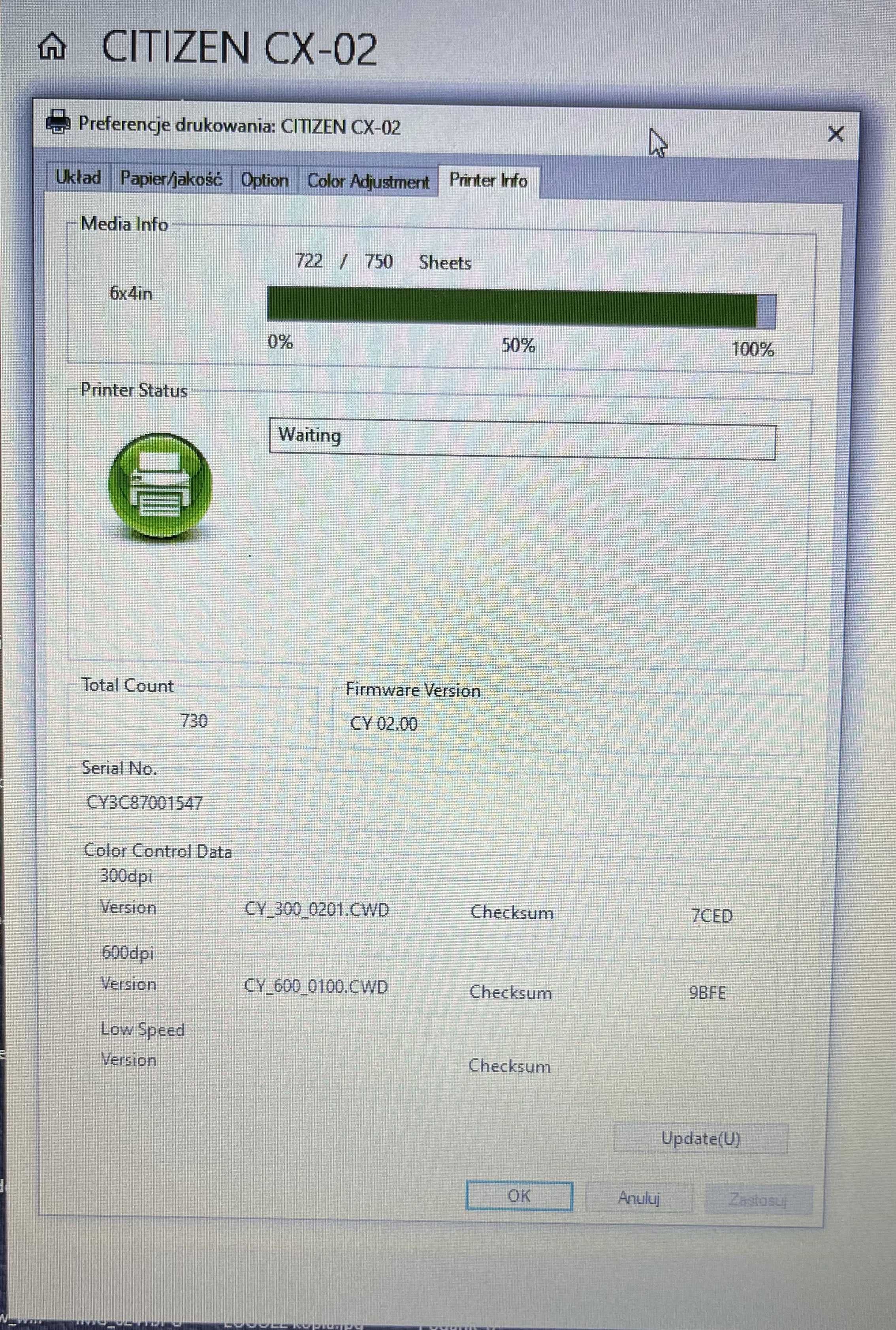This screenshot has width=896, height=1330.
Task: Cancel with the Anuluj button
Action: (639, 1197)
